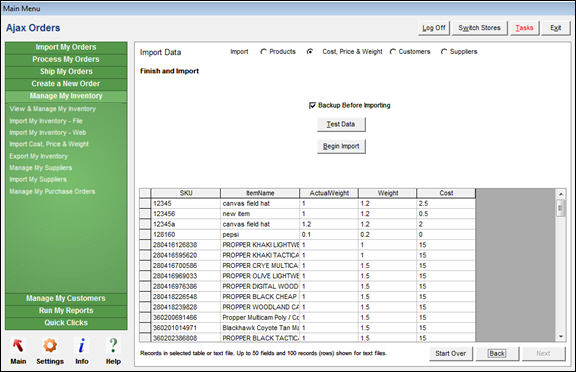Expand the Manage My Customers section

tap(66, 298)
